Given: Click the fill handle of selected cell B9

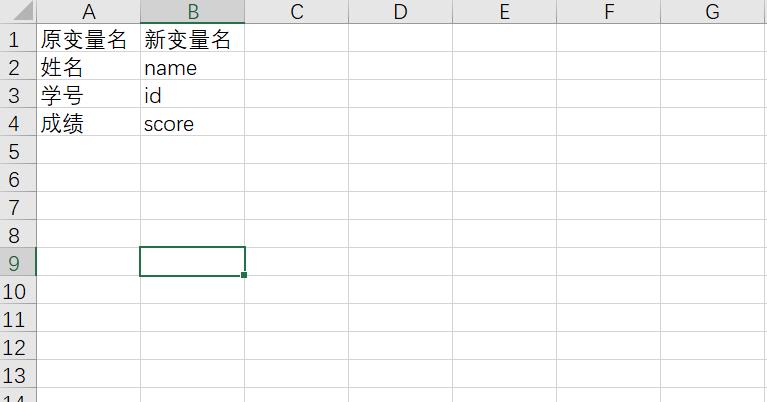Looking at the screenshot, I should tap(244, 275).
